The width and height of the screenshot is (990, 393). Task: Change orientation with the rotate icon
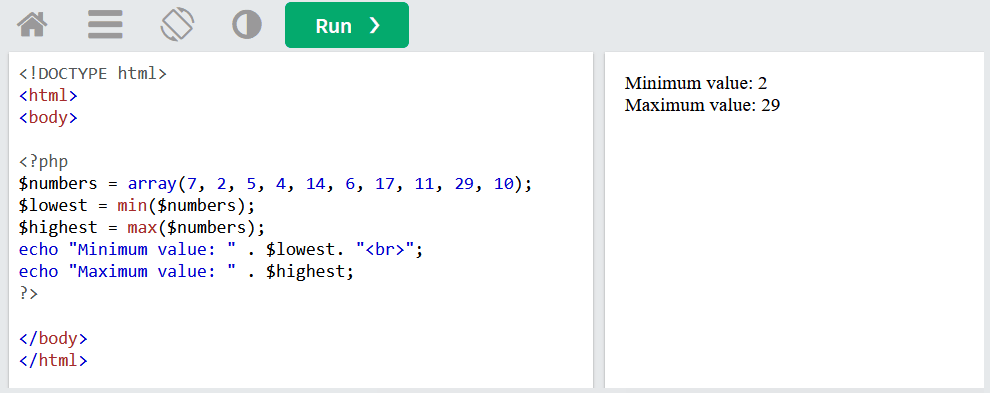177,25
